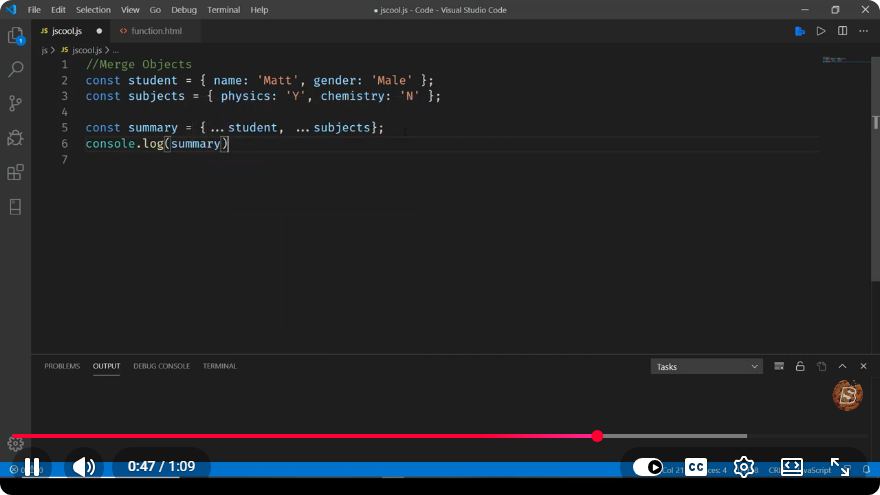
Task: Minimize the Visual Studio Code window
Action: tap(805, 10)
